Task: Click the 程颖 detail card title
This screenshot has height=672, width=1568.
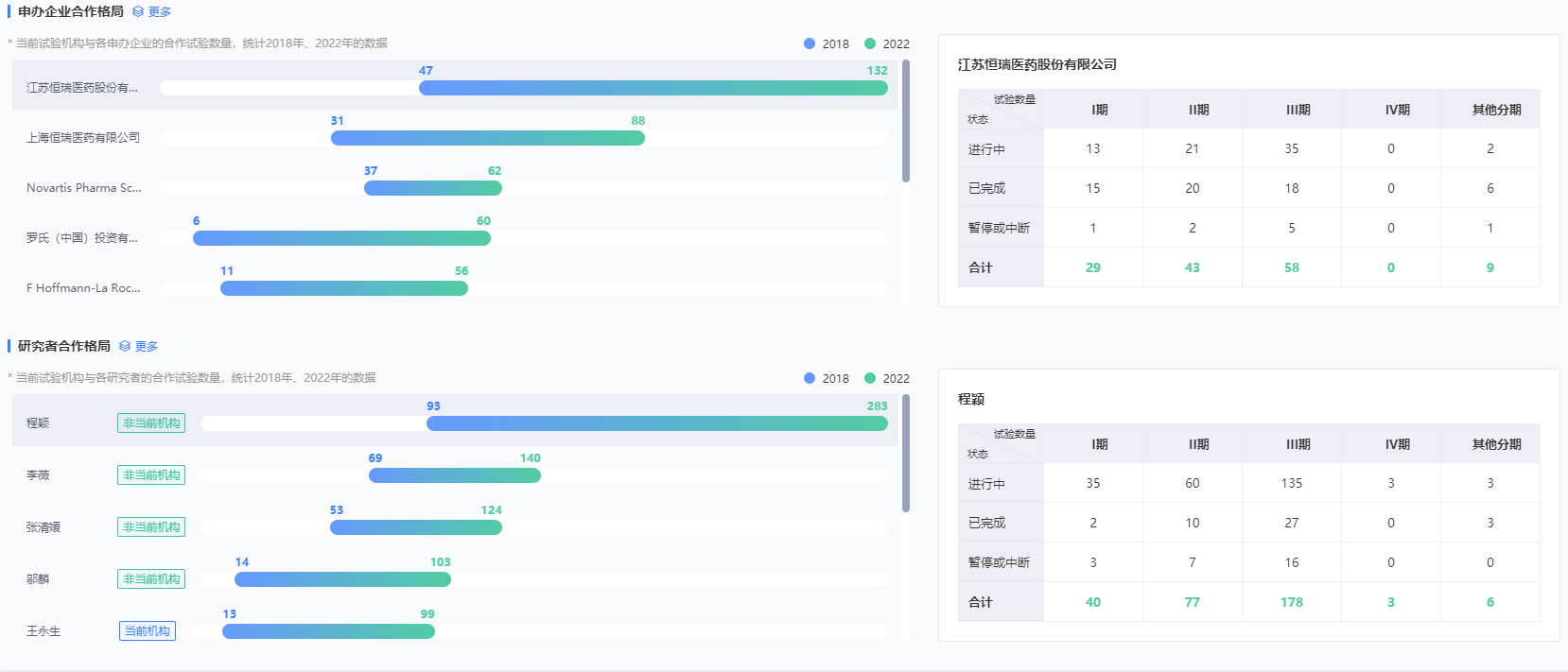Action: click(x=971, y=399)
